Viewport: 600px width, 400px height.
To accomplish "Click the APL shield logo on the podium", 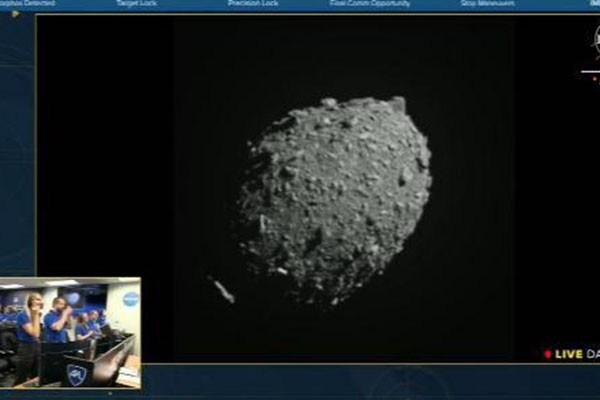I will point(77,374).
